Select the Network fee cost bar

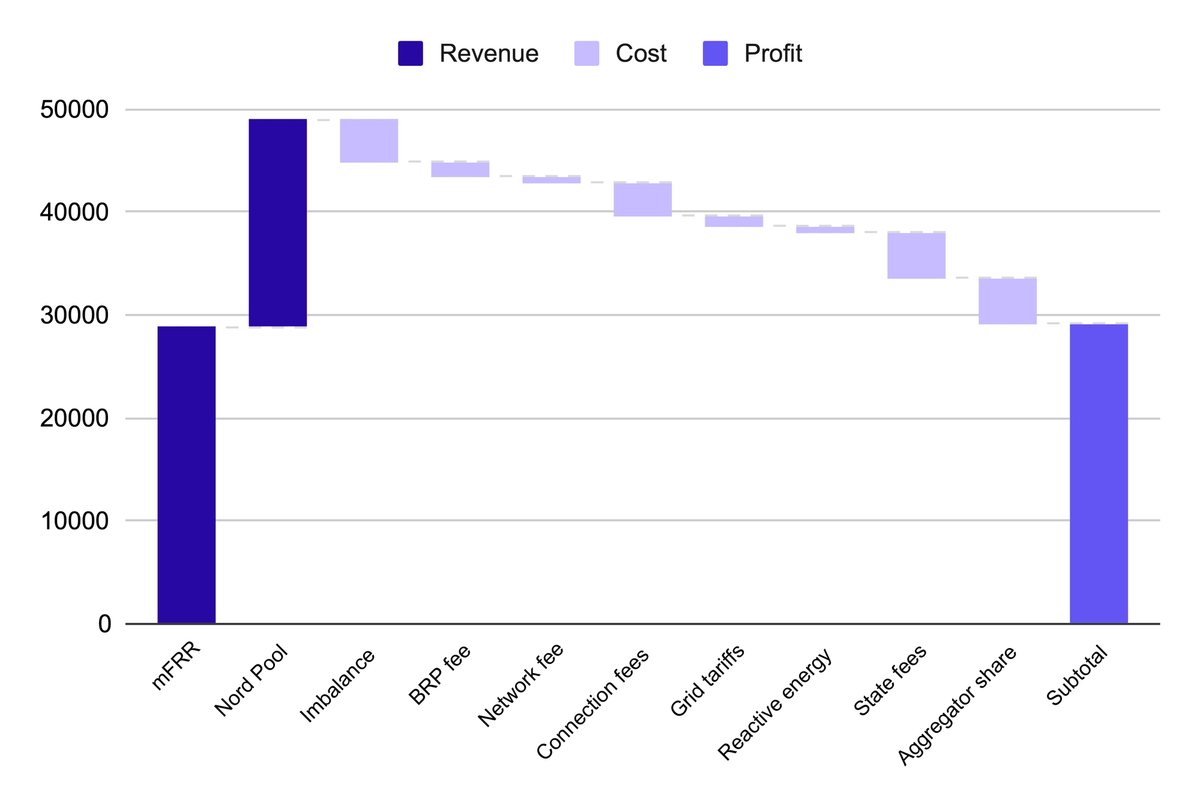point(552,180)
